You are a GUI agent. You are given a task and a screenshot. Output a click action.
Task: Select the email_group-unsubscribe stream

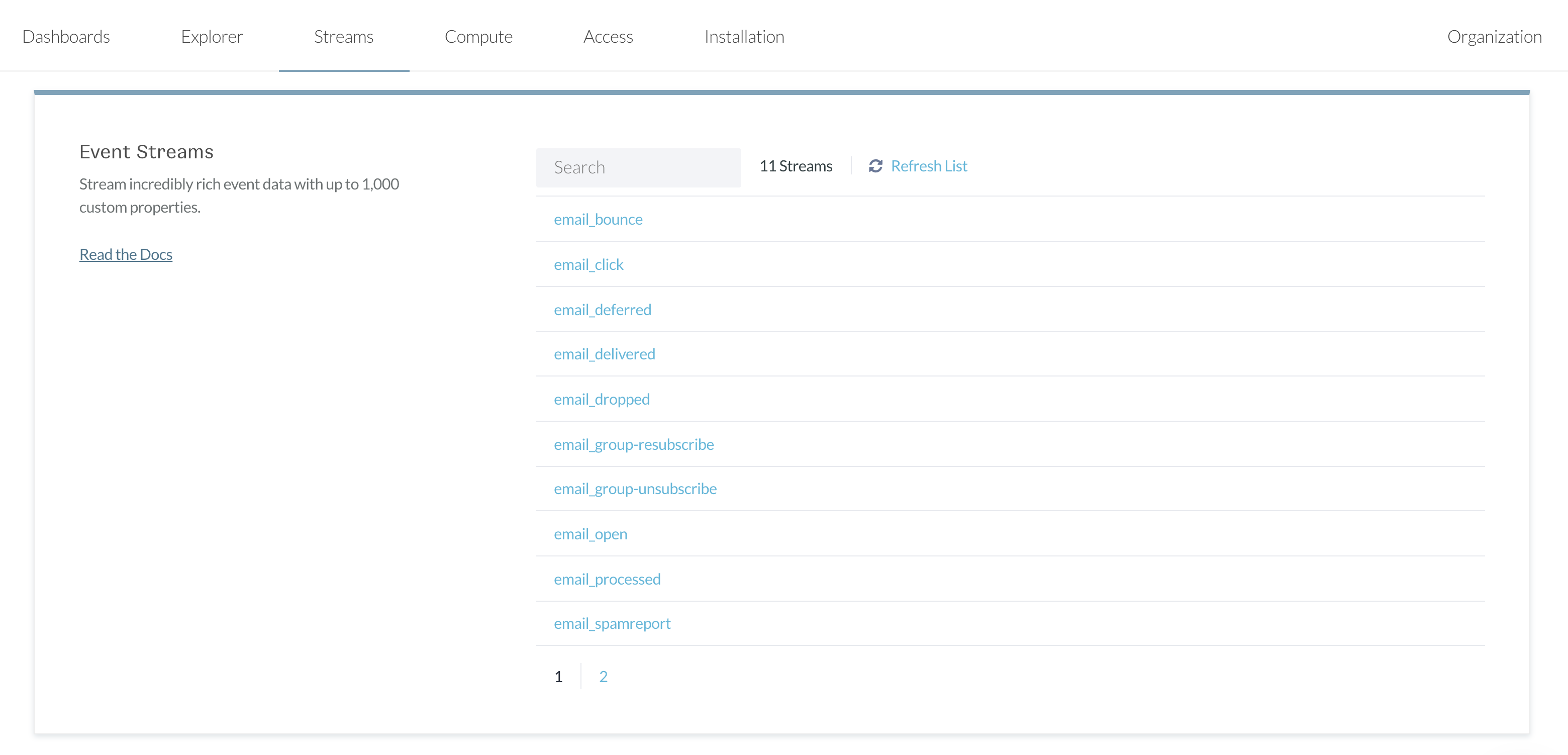click(x=635, y=489)
